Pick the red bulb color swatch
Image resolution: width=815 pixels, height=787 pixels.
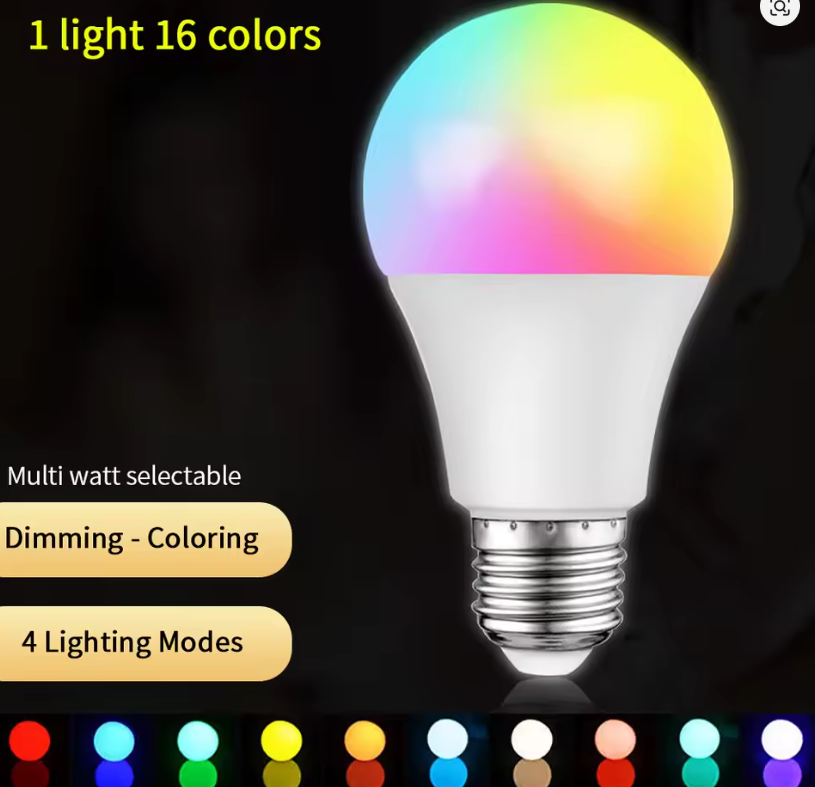(x=30, y=740)
